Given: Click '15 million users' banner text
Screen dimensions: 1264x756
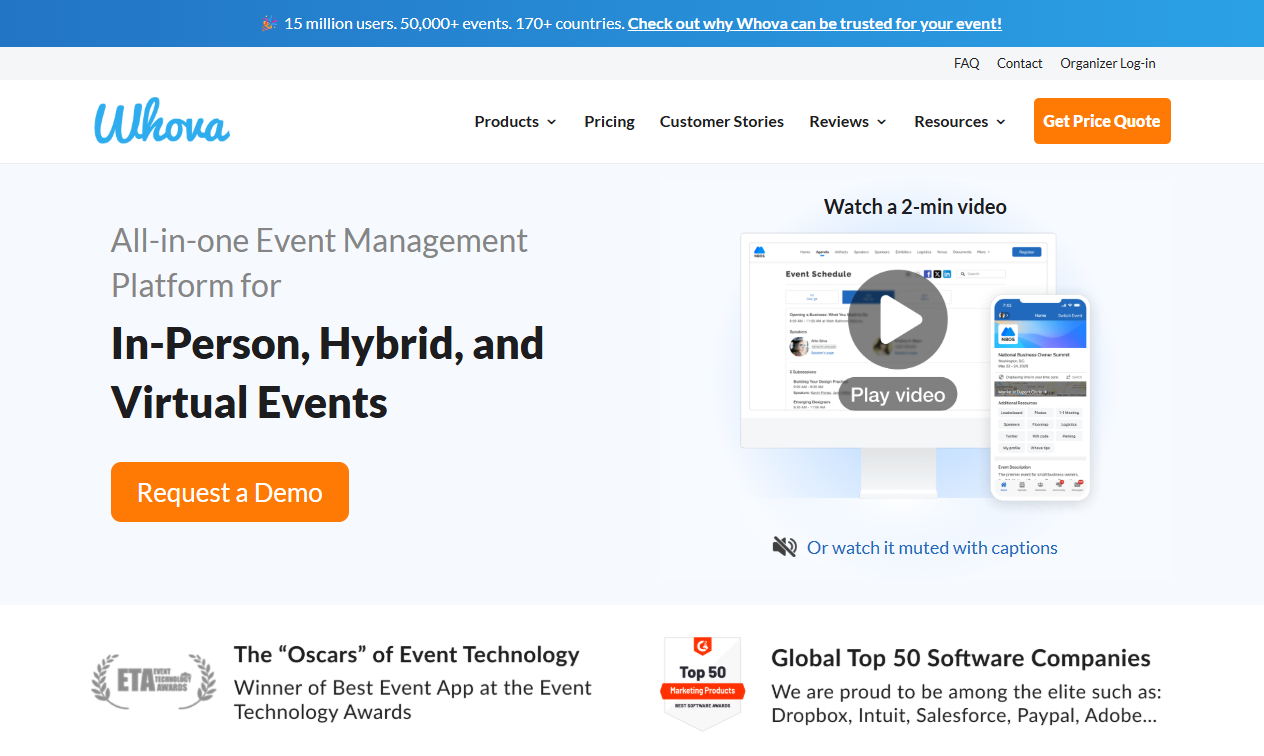Looking at the screenshot, I should click(338, 23).
